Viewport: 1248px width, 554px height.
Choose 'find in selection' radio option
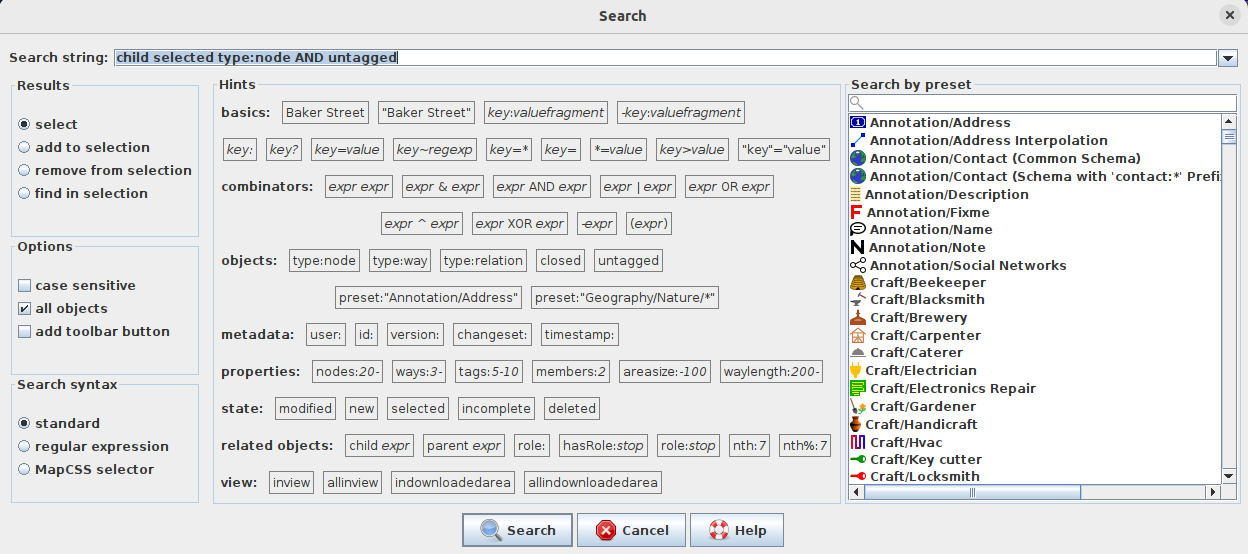(82, 193)
